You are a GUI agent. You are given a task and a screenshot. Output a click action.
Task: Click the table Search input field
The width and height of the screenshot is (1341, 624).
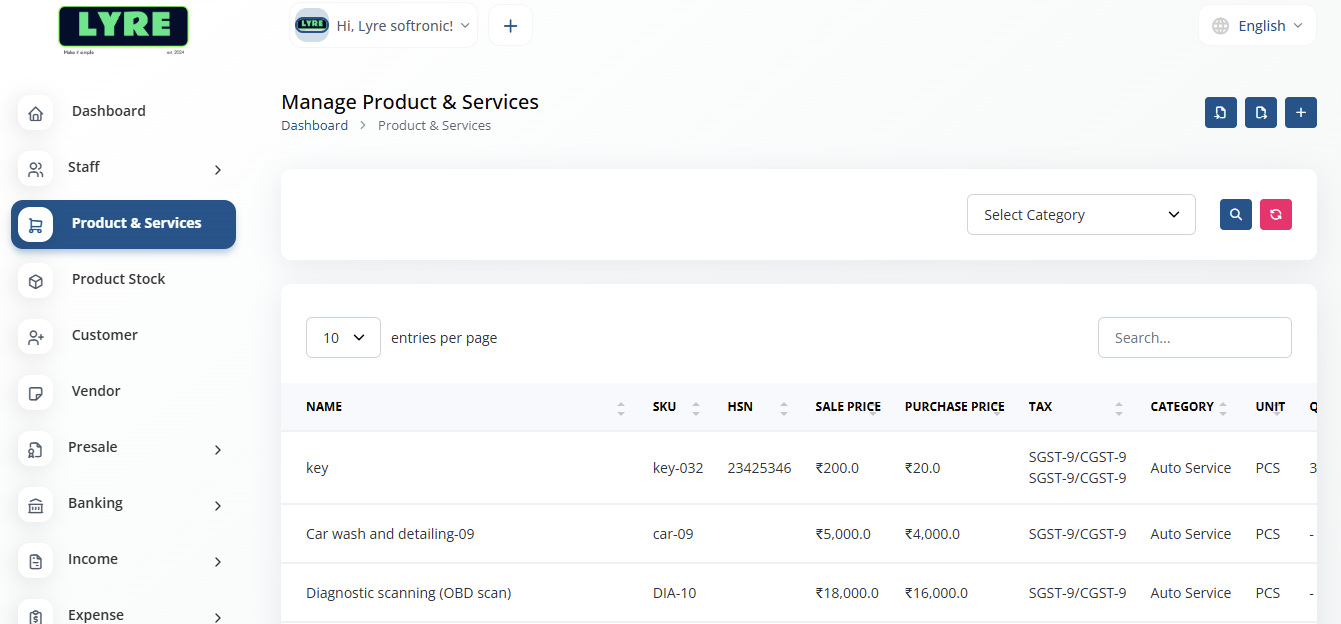pos(1194,338)
